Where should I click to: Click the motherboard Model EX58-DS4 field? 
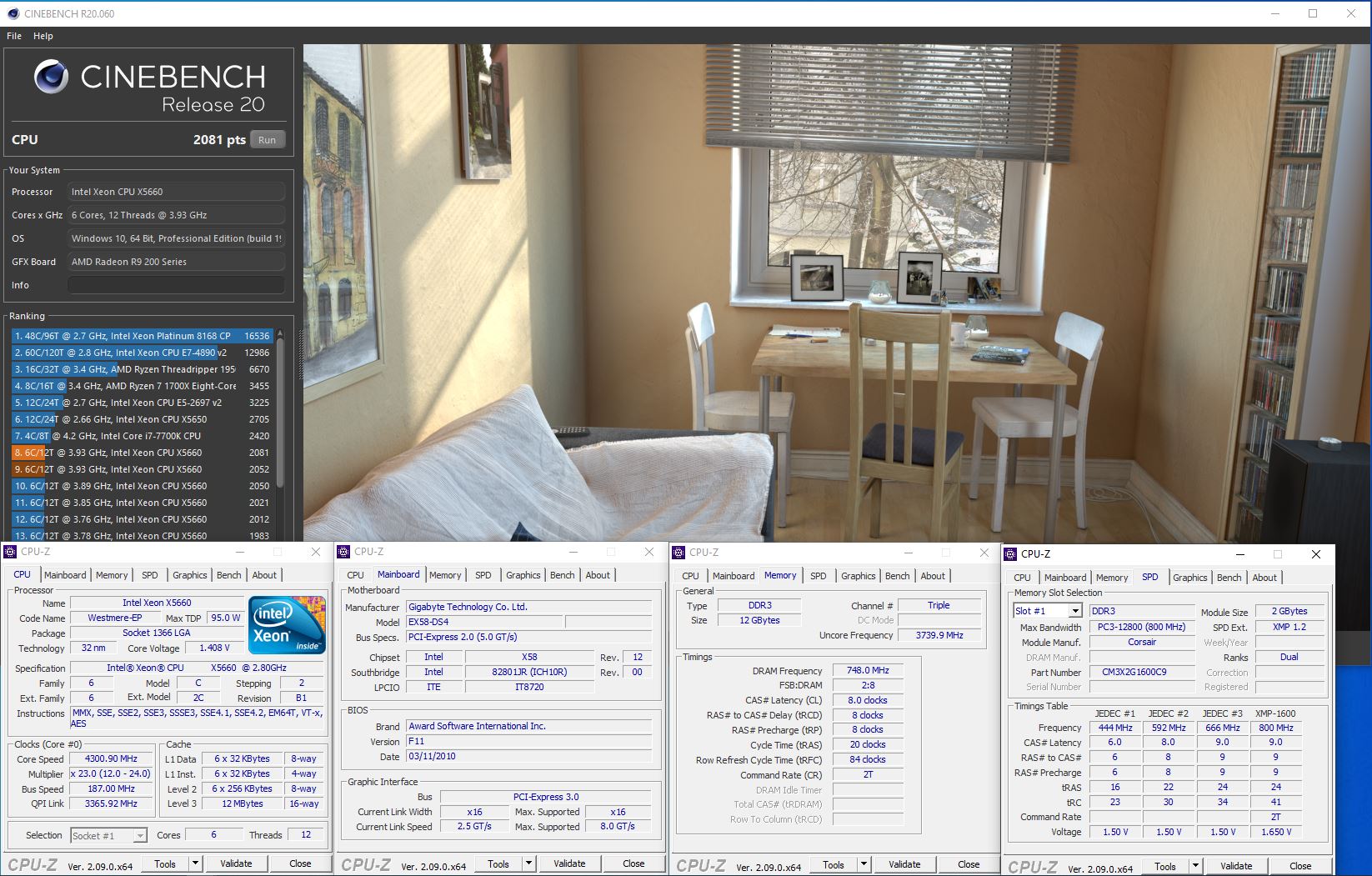click(x=484, y=622)
